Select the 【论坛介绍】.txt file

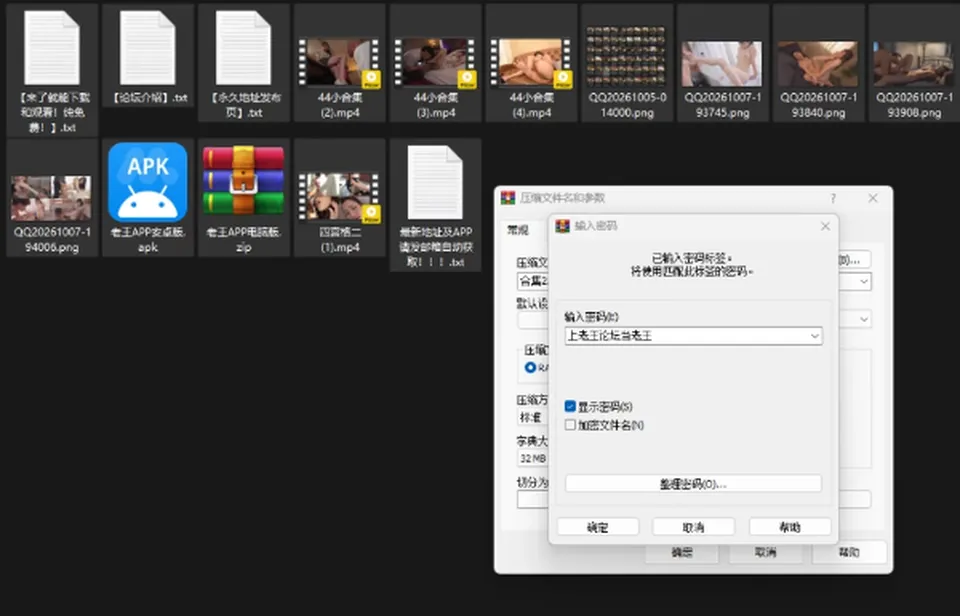point(148,55)
